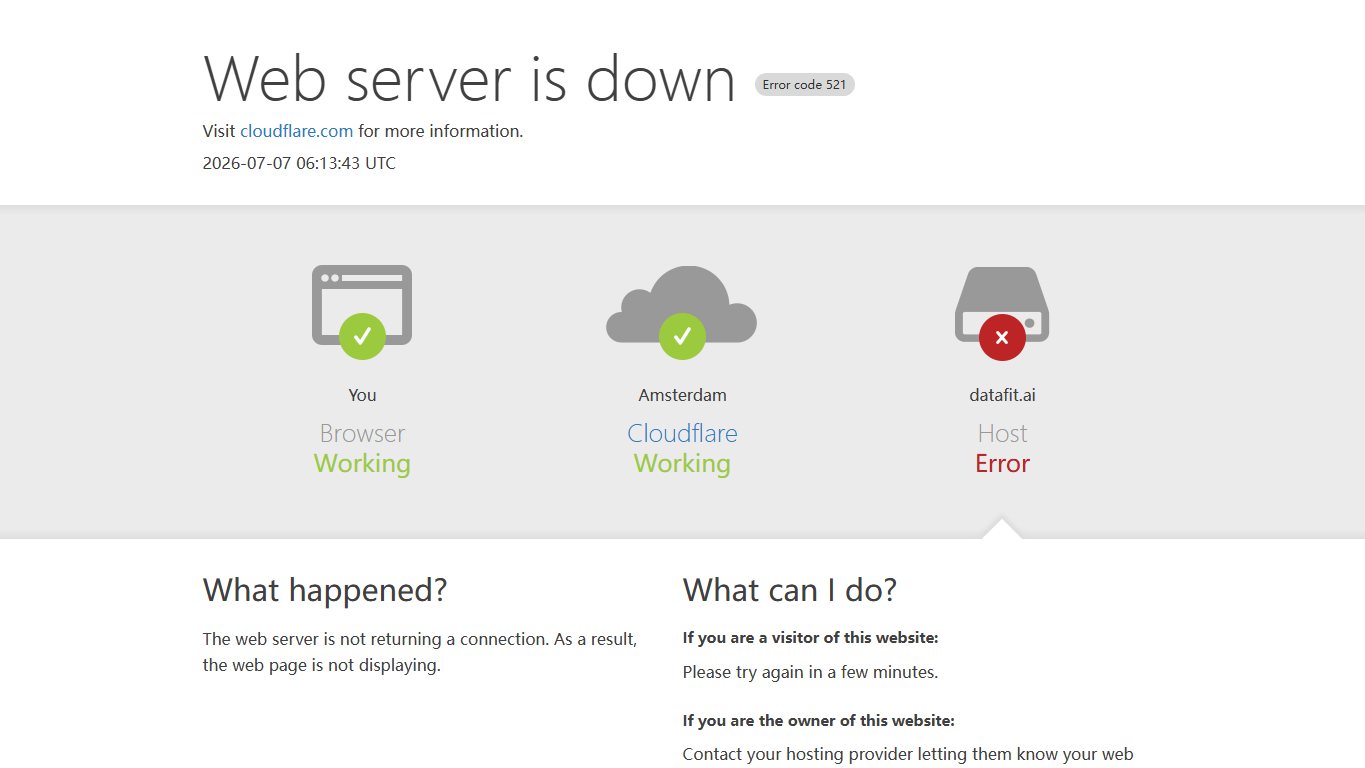This screenshot has width=1365, height=768.
Task: Click the You label under browser icon
Action: (x=362, y=395)
